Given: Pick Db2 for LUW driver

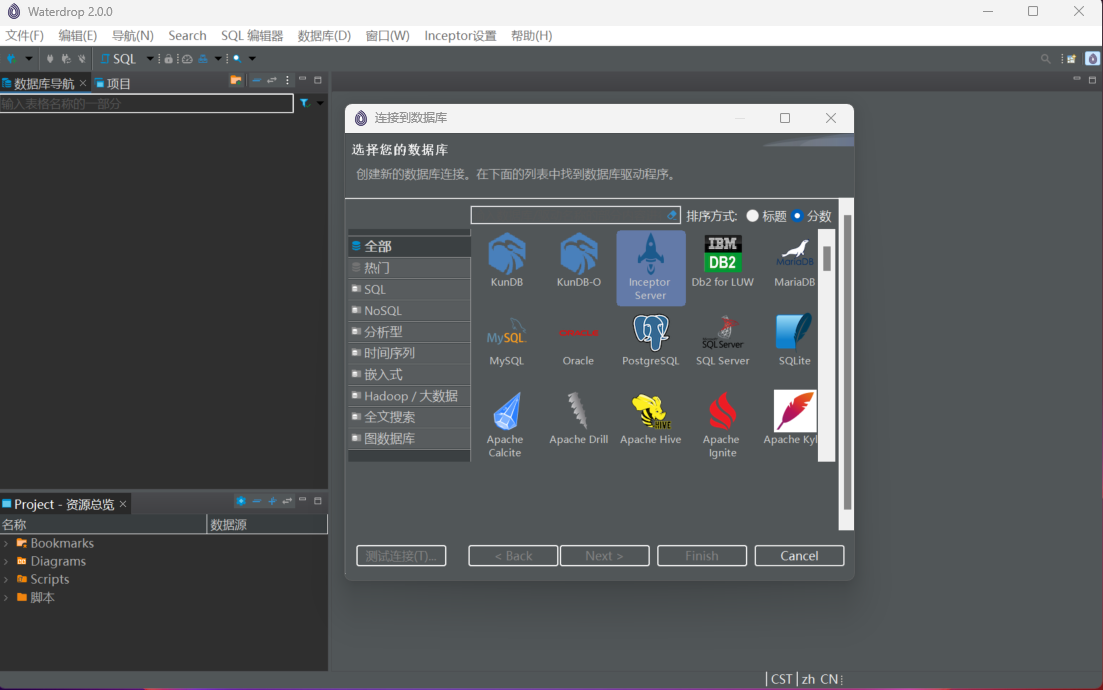Looking at the screenshot, I should point(722,260).
